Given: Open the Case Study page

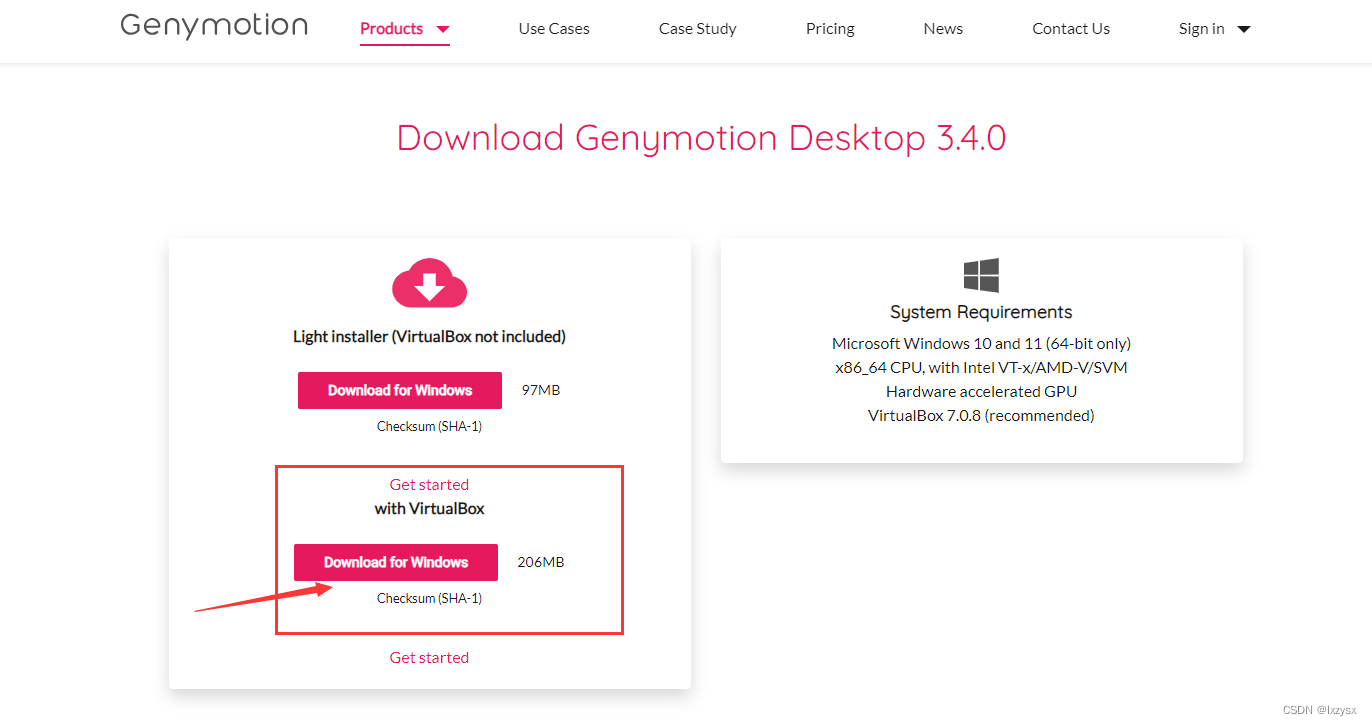Looking at the screenshot, I should click(698, 29).
